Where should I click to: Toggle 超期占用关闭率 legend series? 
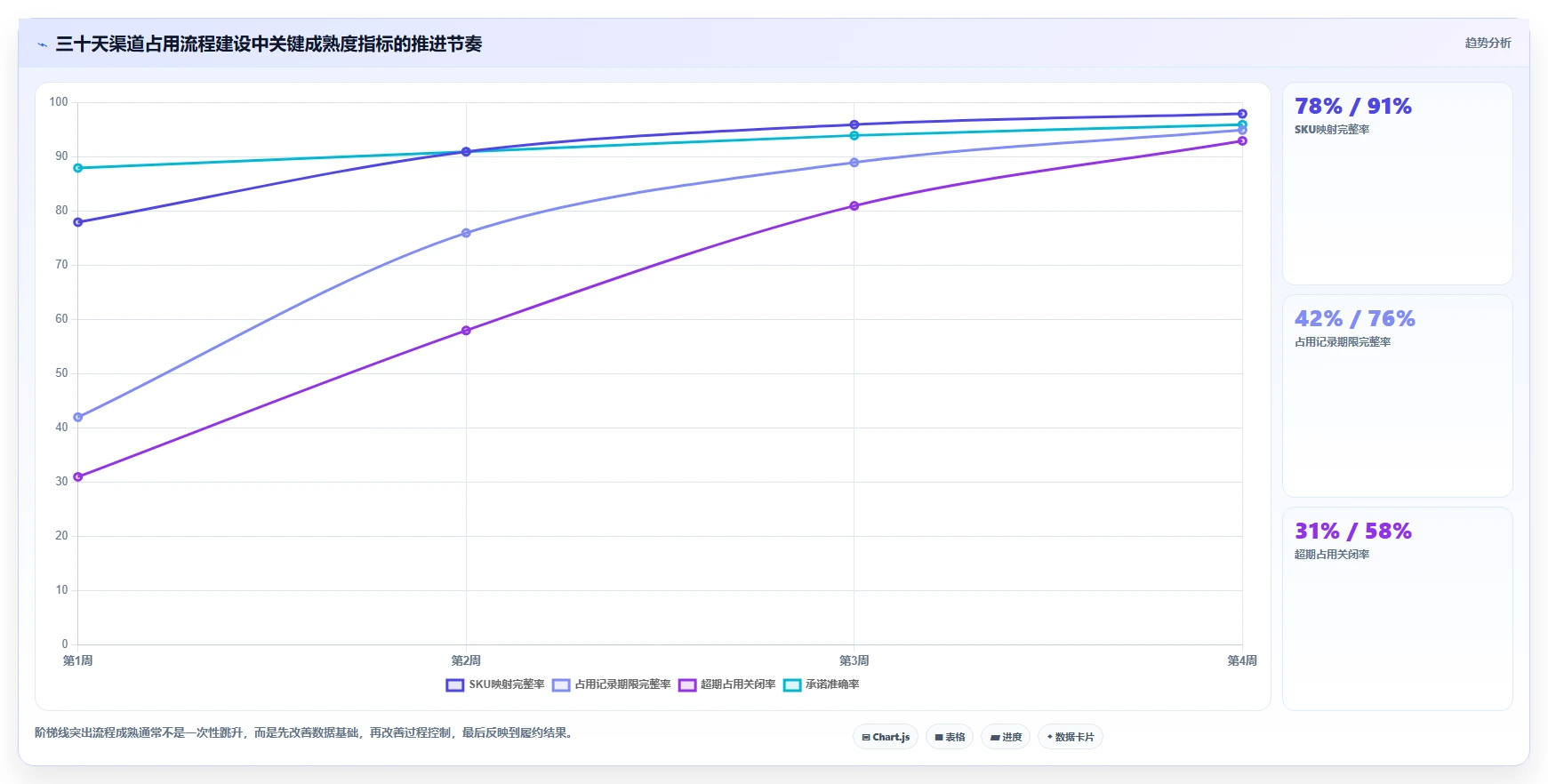click(x=727, y=684)
